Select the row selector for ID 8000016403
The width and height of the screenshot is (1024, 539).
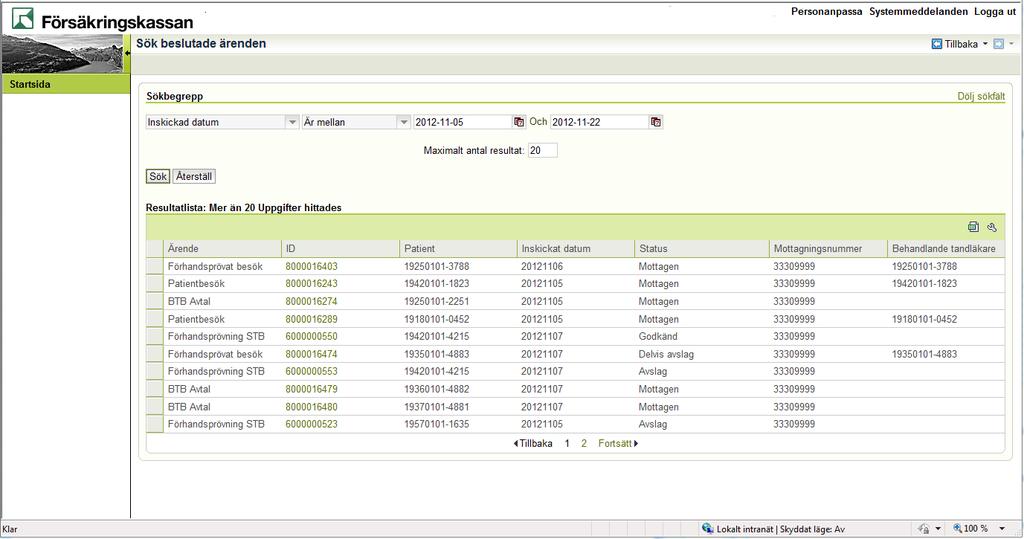(155, 266)
